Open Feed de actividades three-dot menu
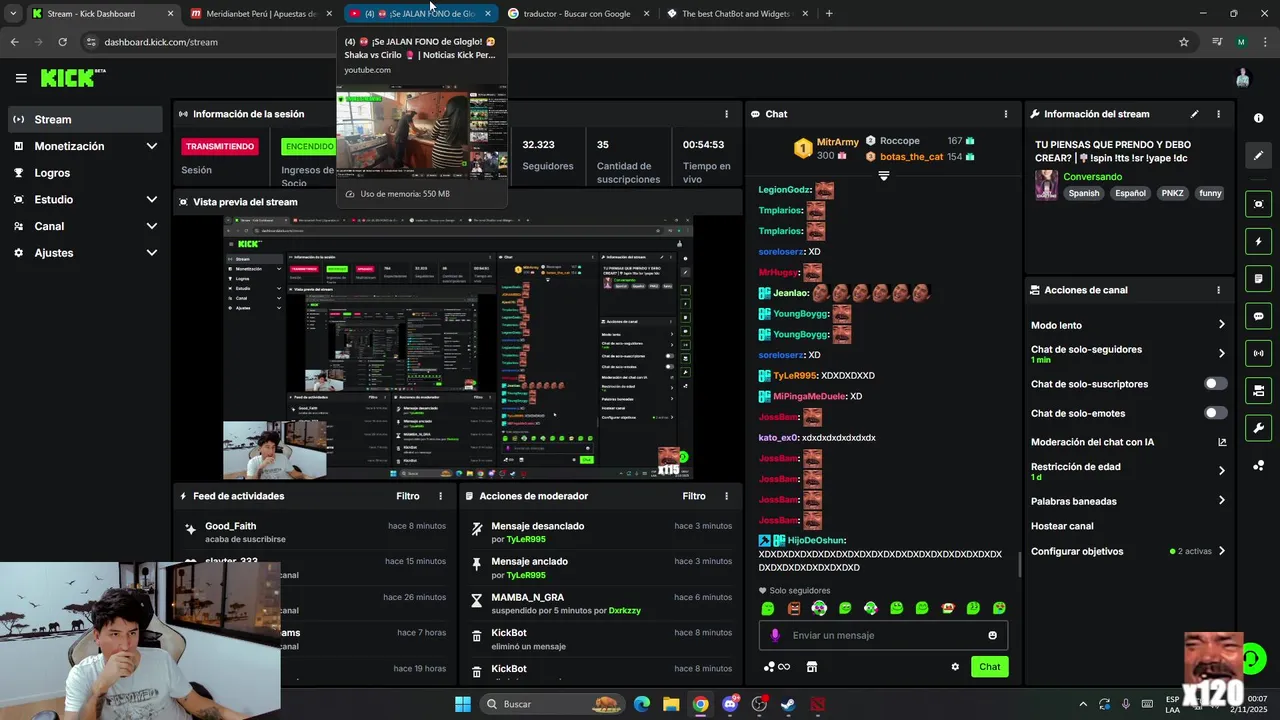 (440, 496)
